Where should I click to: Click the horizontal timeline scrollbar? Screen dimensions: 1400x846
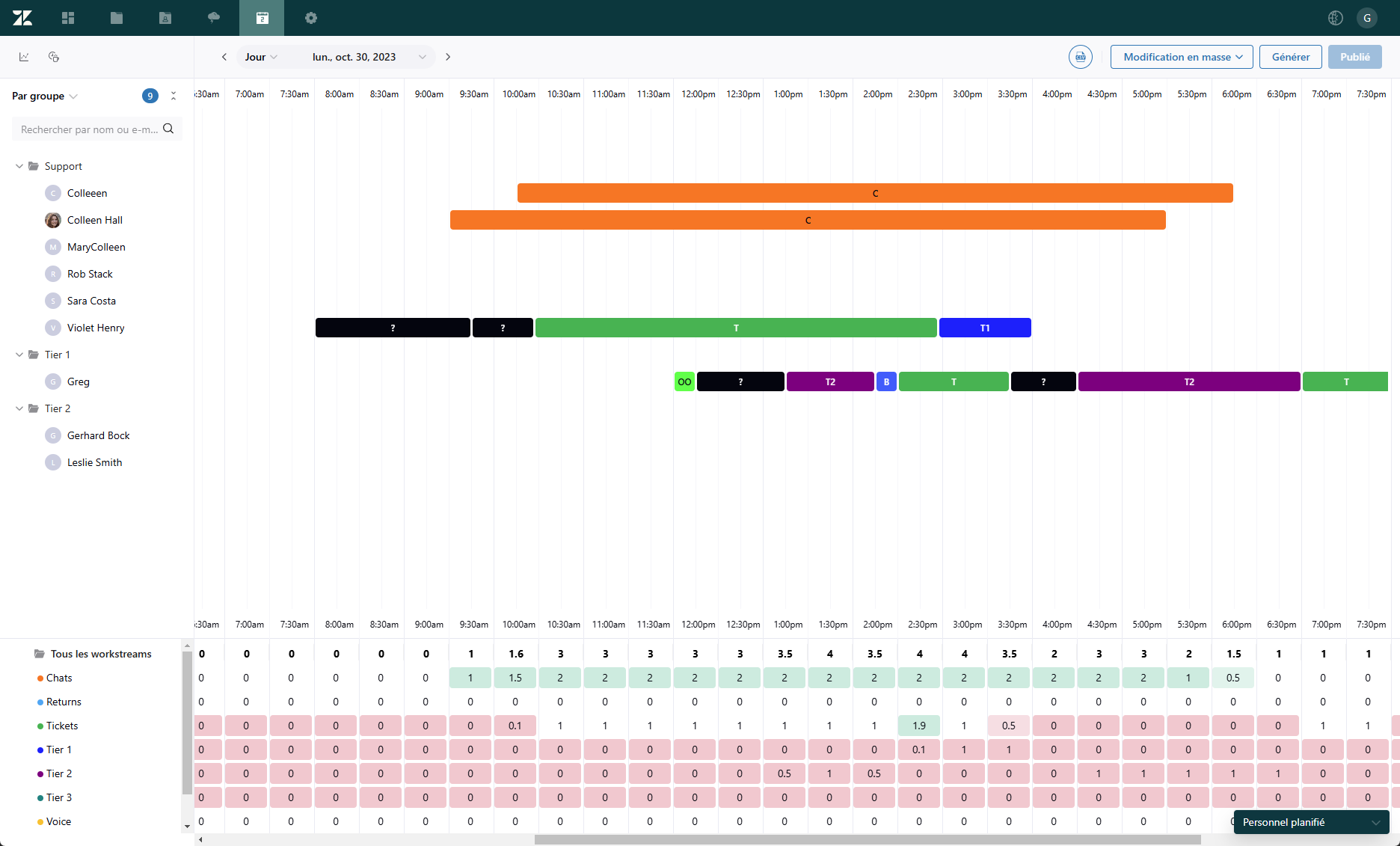pos(868,840)
